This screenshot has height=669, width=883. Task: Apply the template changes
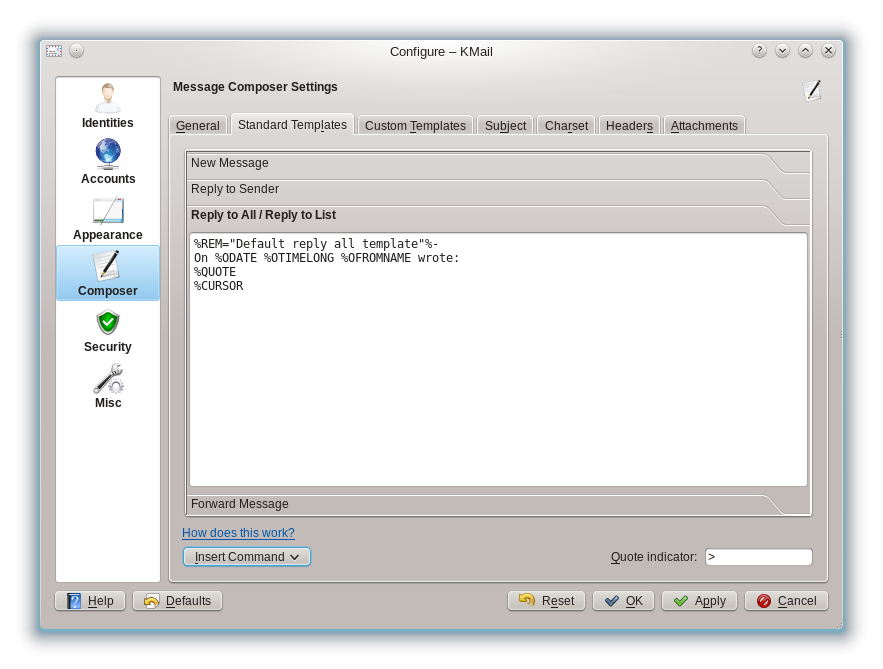(698, 600)
